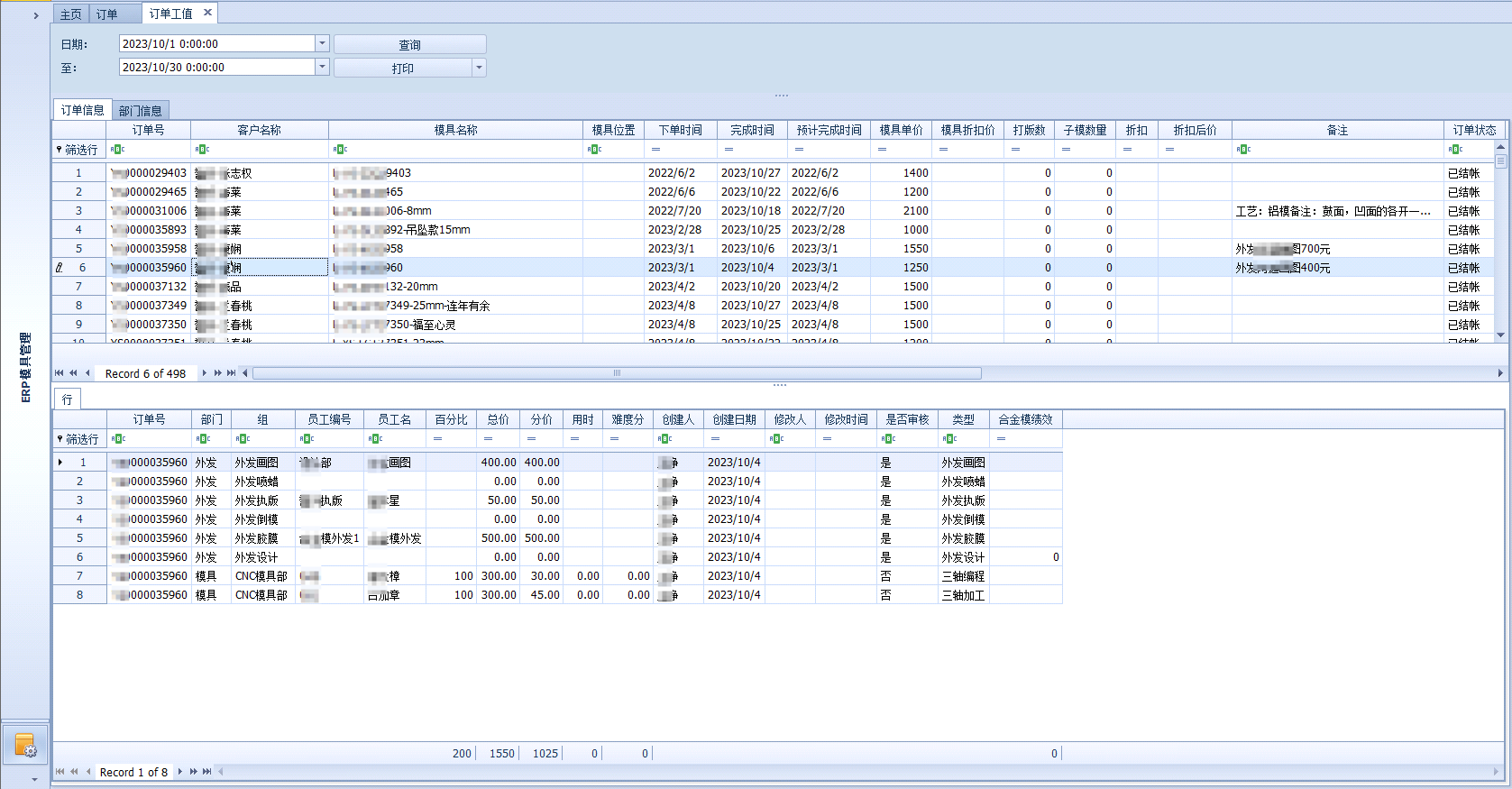Image resolution: width=1512 pixels, height=789 pixels.
Task: Go to next record after 'Record 1 of 8'
Action: [180, 772]
